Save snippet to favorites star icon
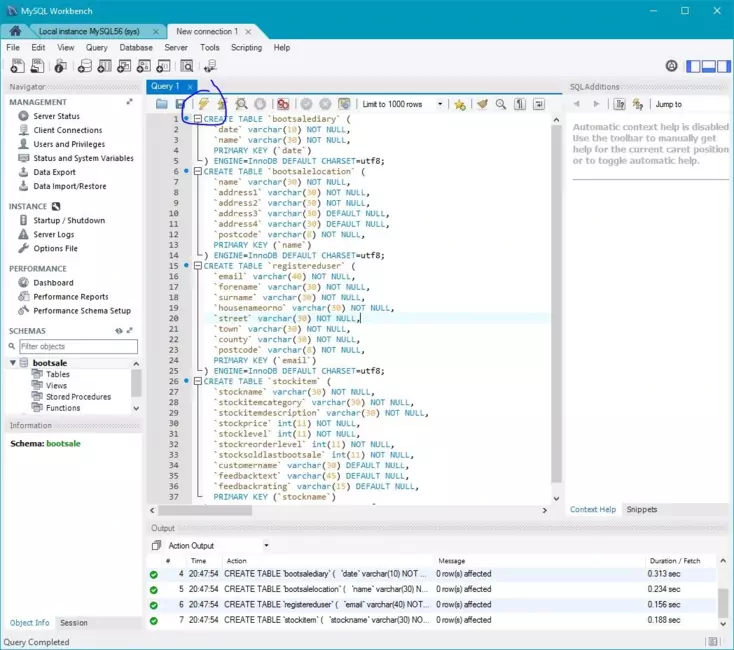The width and height of the screenshot is (734, 650). (x=460, y=104)
